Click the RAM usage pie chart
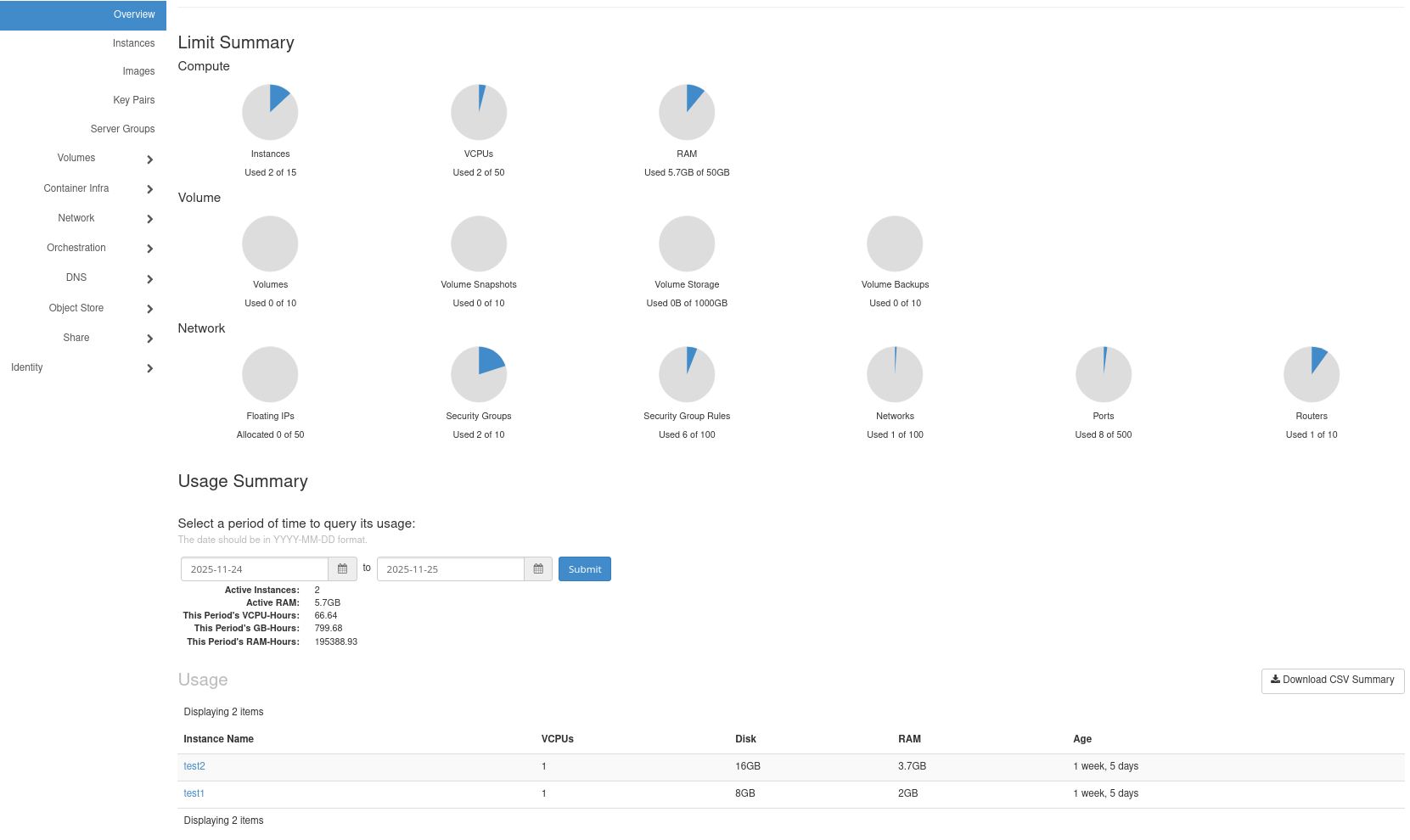The width and height of the screenshot is (1410, 840). 687,112
